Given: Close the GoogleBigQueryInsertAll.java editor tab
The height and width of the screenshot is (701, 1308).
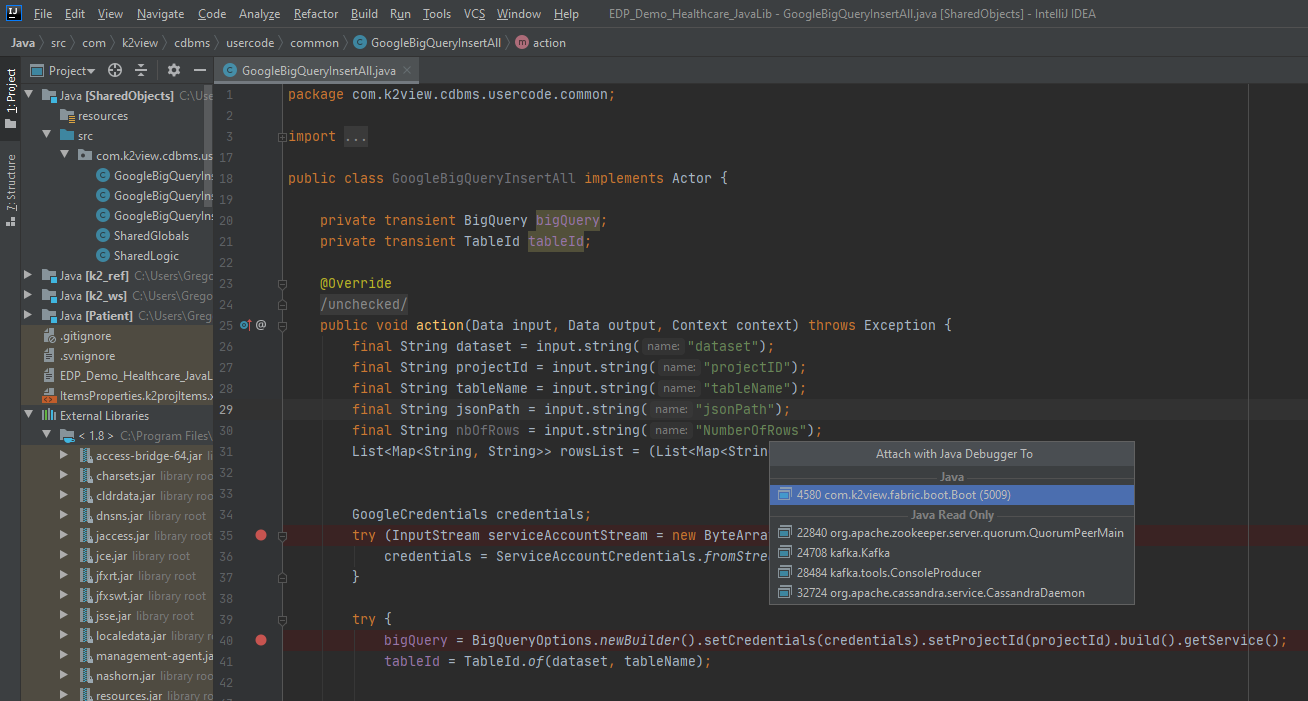Looking at the screenshot, I should pyautogui.click(x=407, y=71).
